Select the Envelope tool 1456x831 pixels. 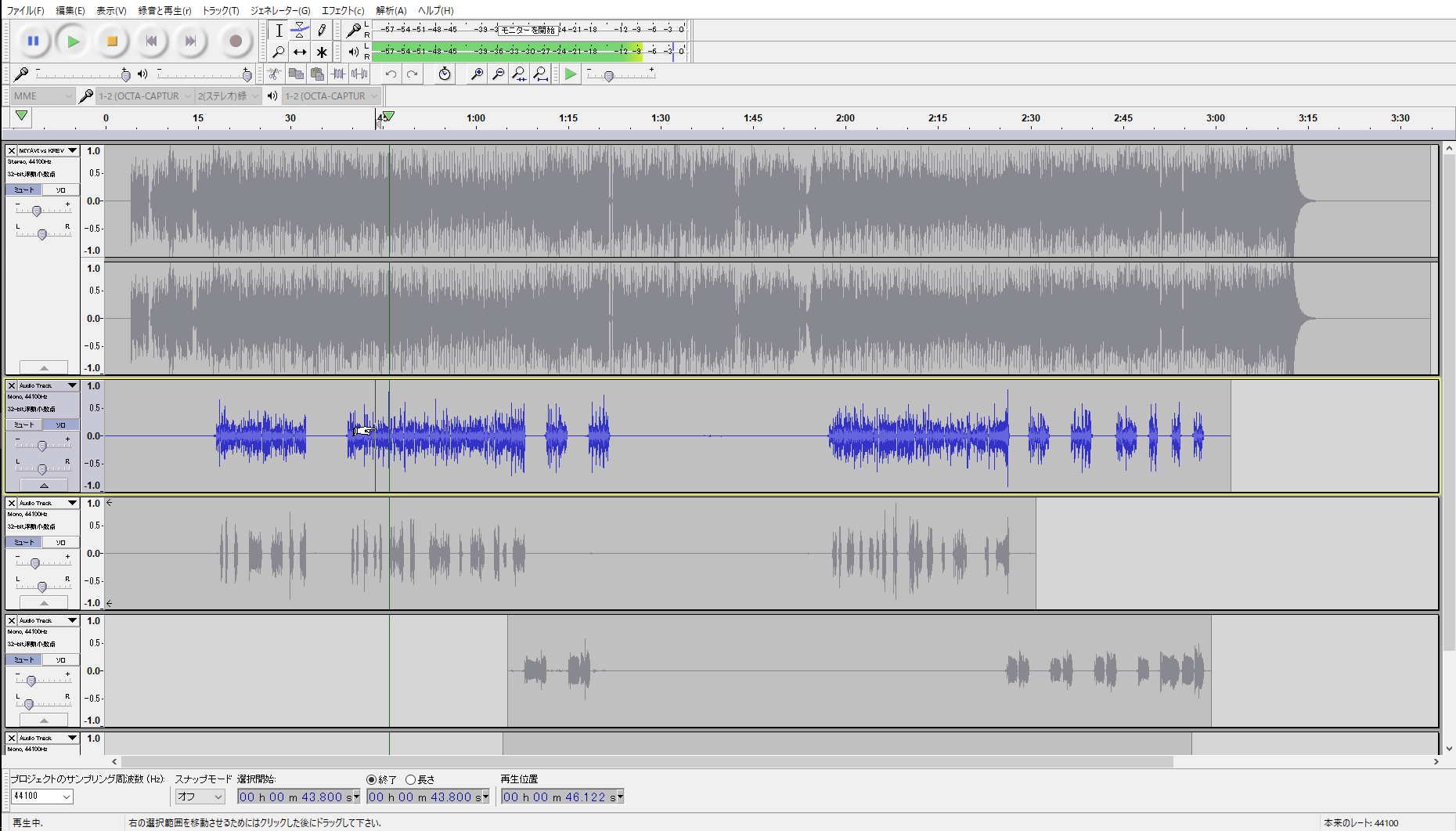tap(300, 31)
